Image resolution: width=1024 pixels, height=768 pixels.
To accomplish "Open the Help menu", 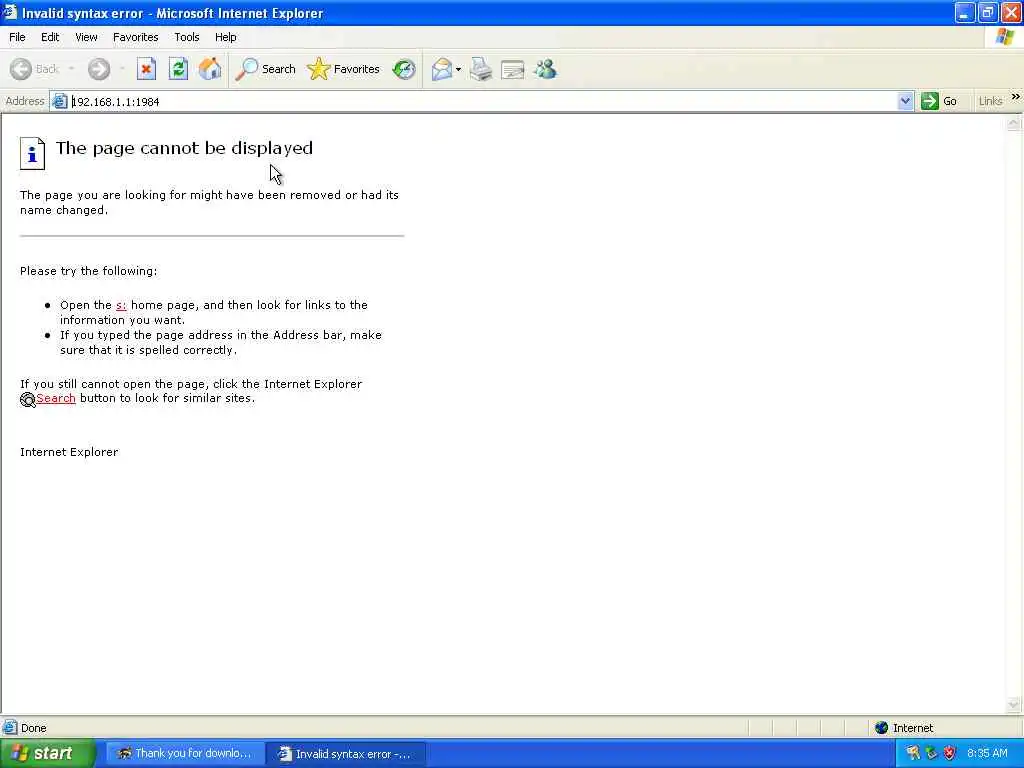I will [x=226, y=37].
